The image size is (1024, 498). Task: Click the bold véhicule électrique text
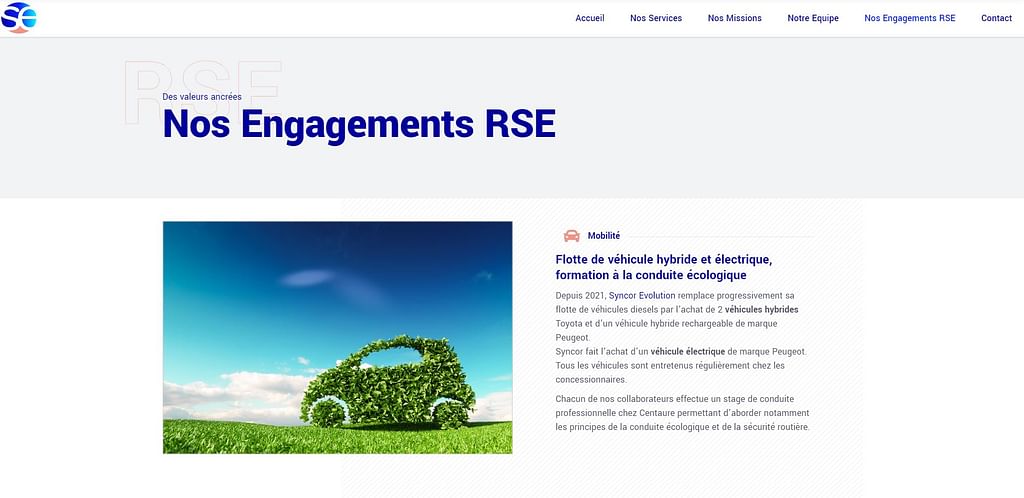click(687, 352)
